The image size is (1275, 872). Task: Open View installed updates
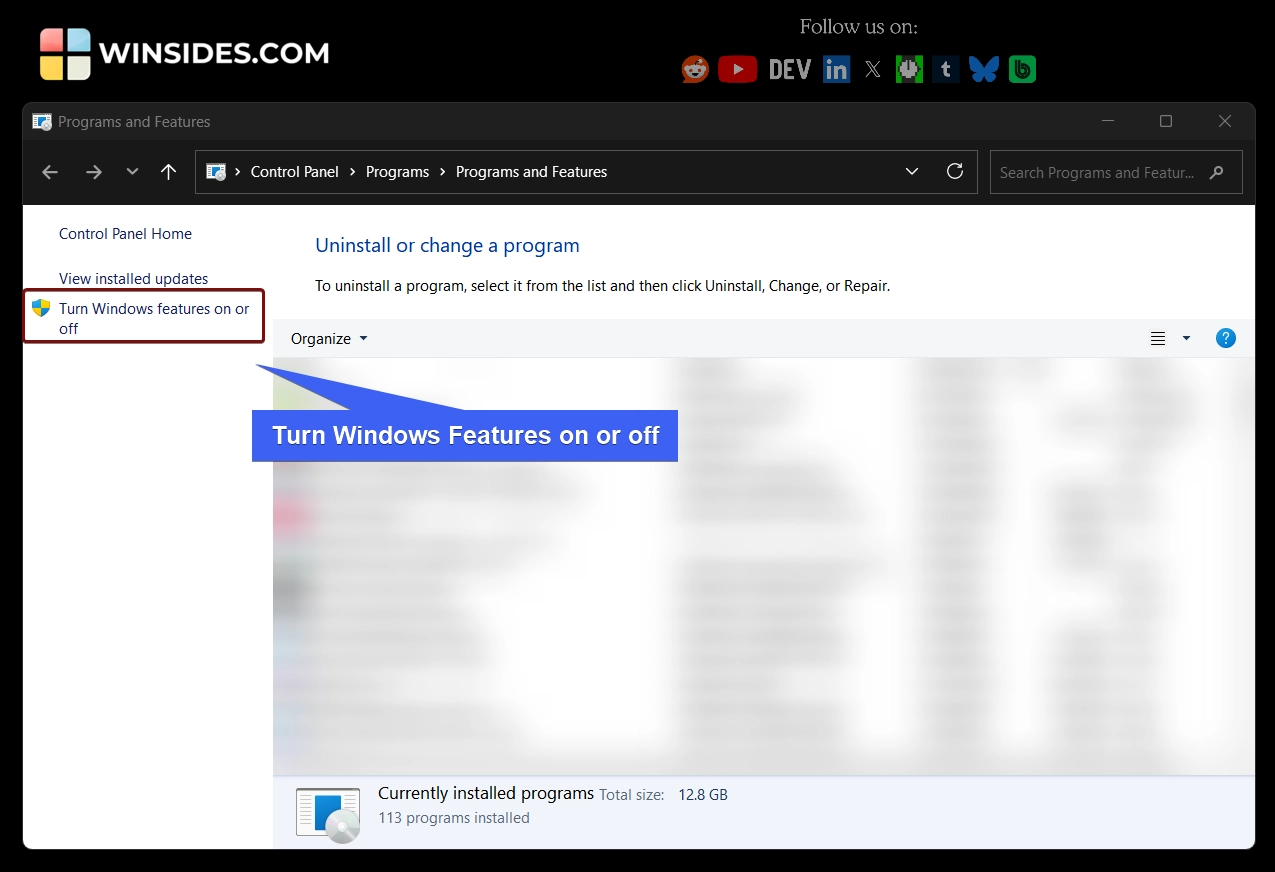point(133,278)
